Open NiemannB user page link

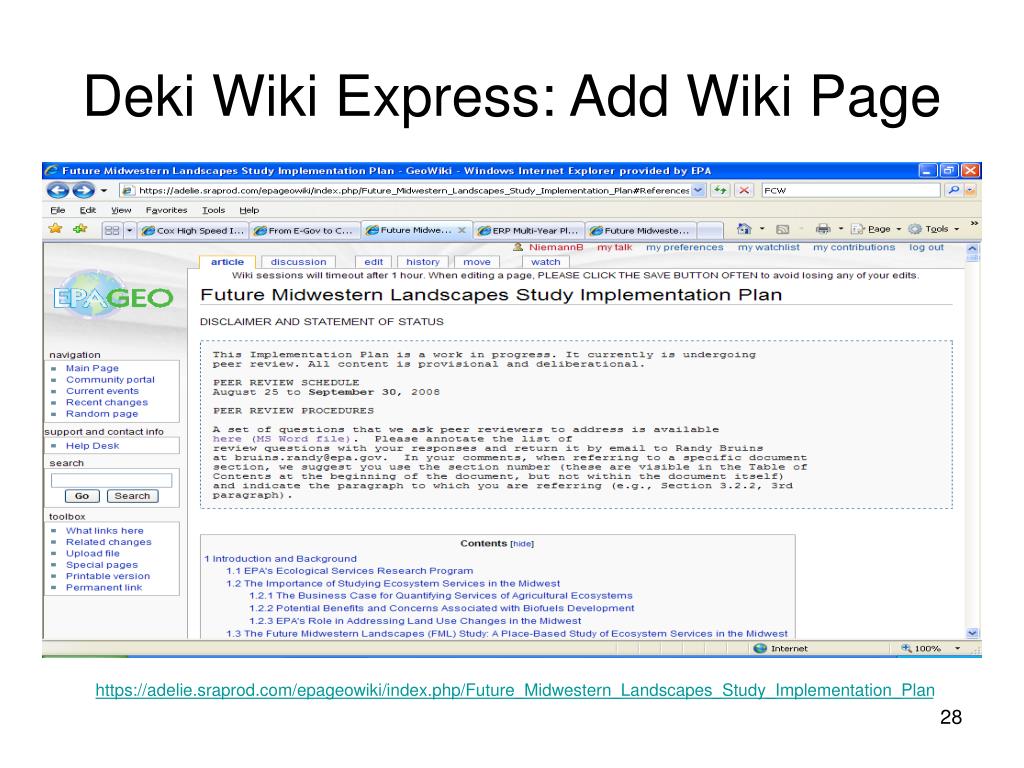(556, 248)
